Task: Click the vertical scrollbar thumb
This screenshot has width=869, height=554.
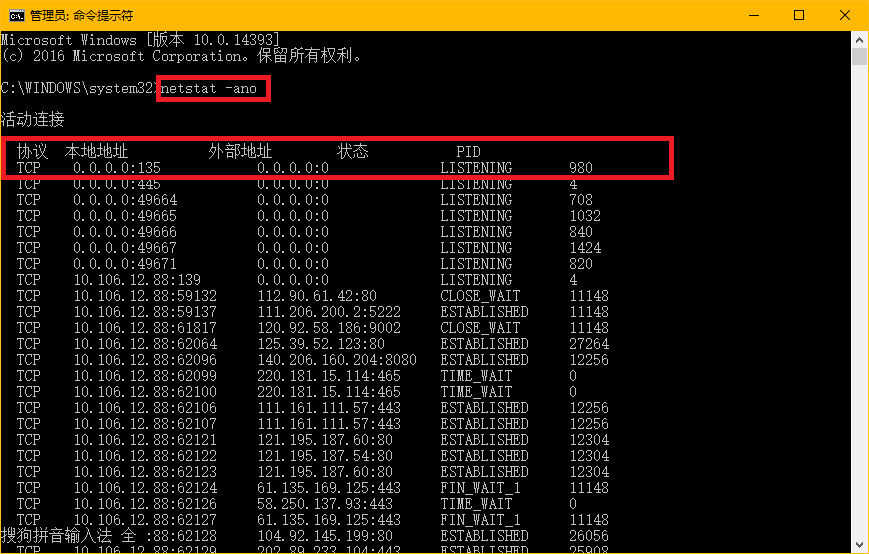Action: tap(859, 57)
